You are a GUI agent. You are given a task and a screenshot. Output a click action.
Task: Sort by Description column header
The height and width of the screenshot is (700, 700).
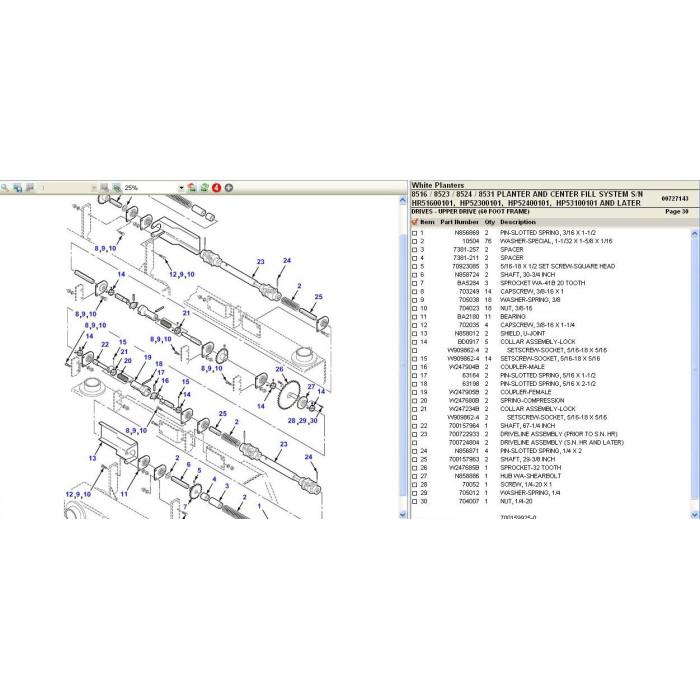(x=518, y=222)
